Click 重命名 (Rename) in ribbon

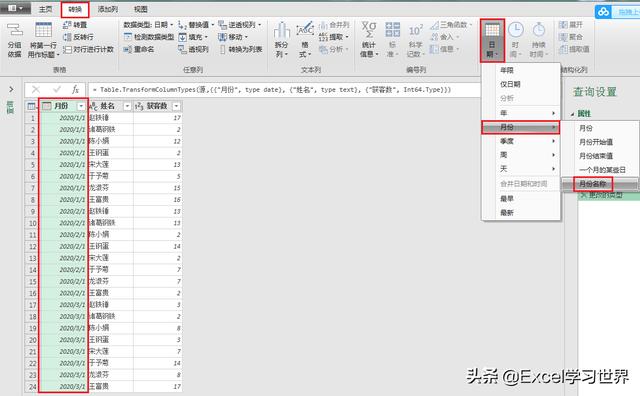tap(139, 49)
